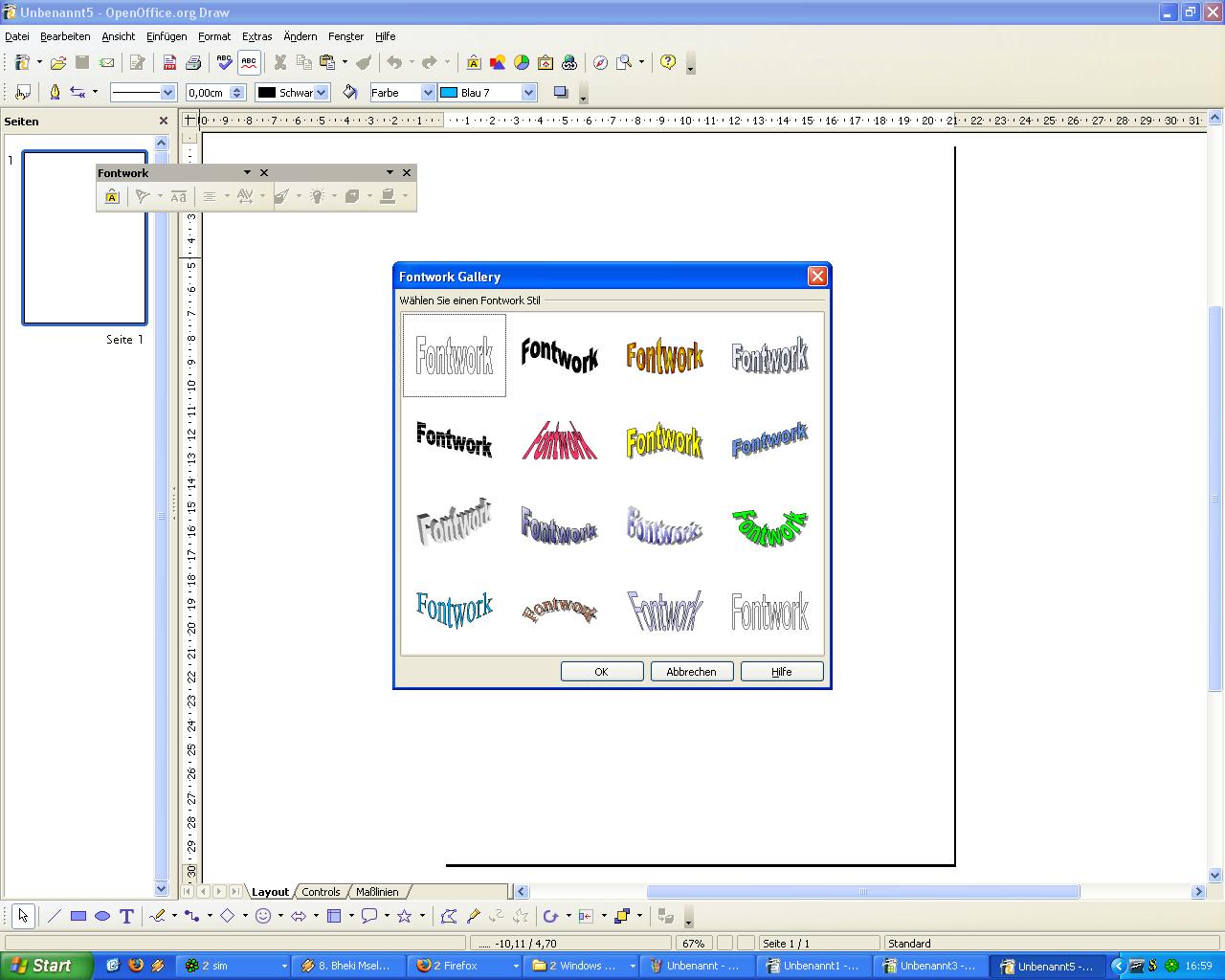Screen dimensions: 1225x980
Task: Open the Extras menu
Action: coord(256,36)
